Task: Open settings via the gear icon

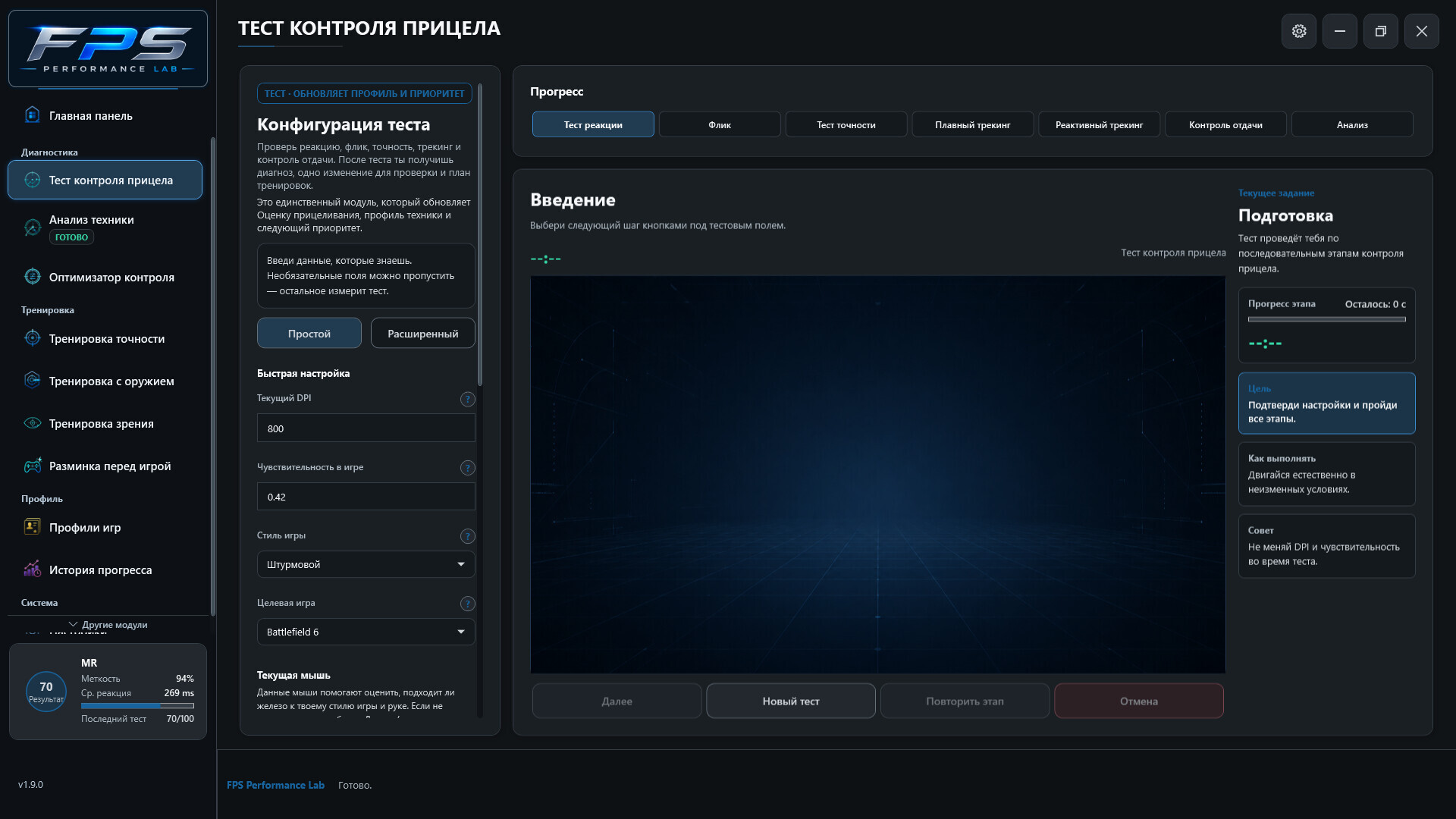Action: (1299, 31)
